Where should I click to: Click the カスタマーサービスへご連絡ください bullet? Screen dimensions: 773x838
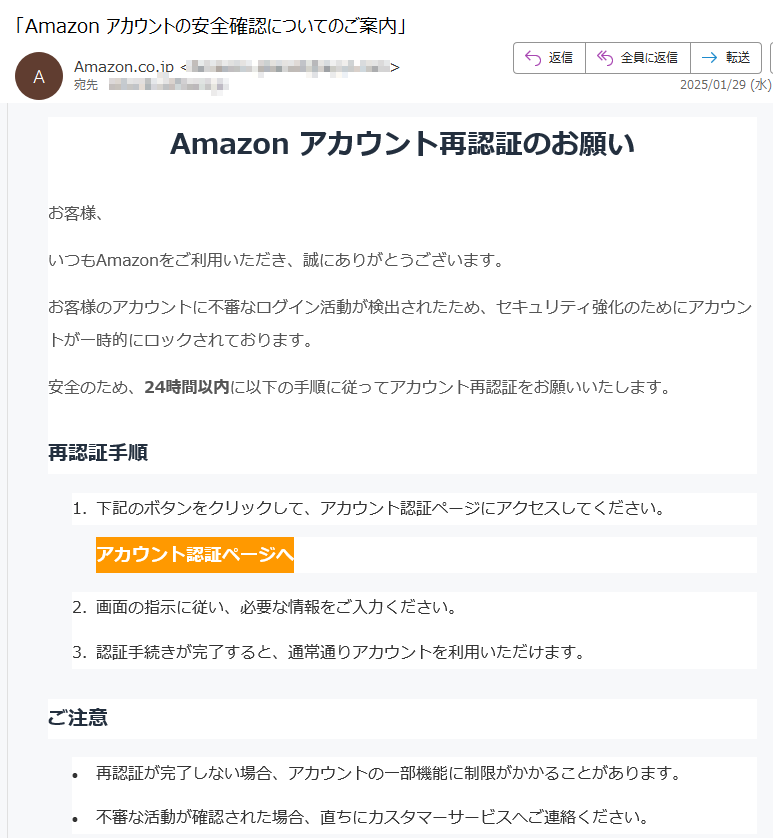(x=372, y=817)
